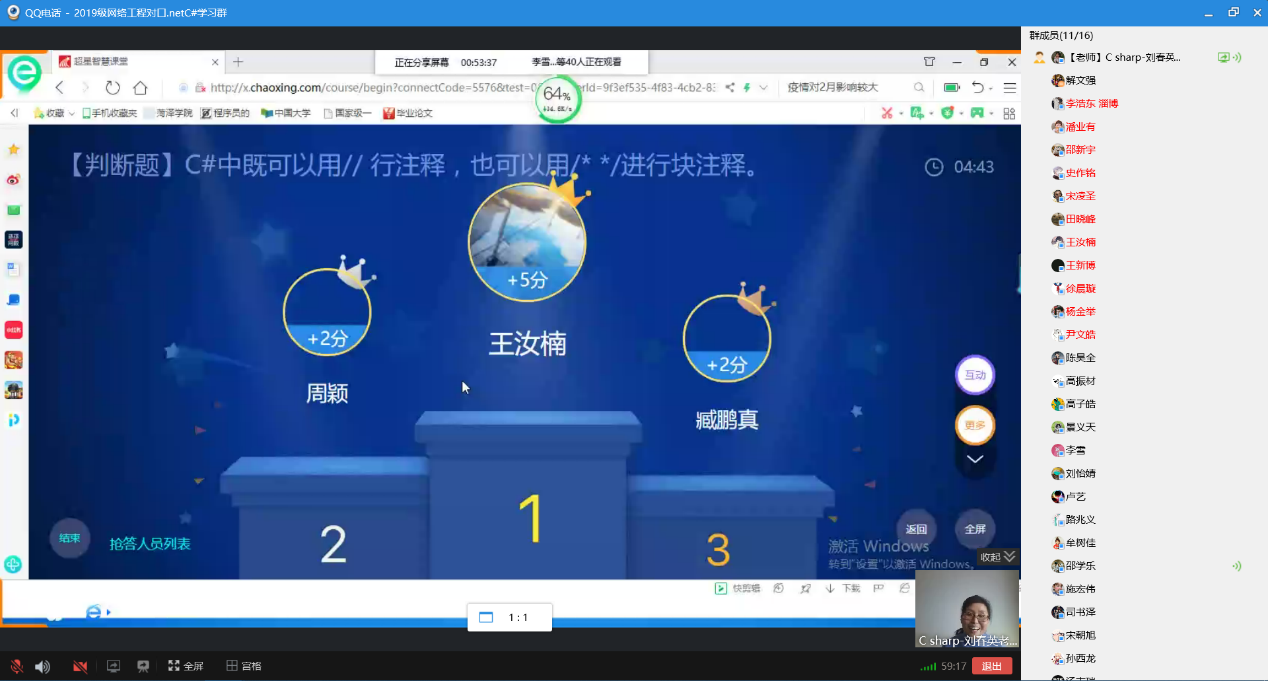Open 毕业论文 bookmark
This screenshot has width=1268, height=681.
point(408,113)
